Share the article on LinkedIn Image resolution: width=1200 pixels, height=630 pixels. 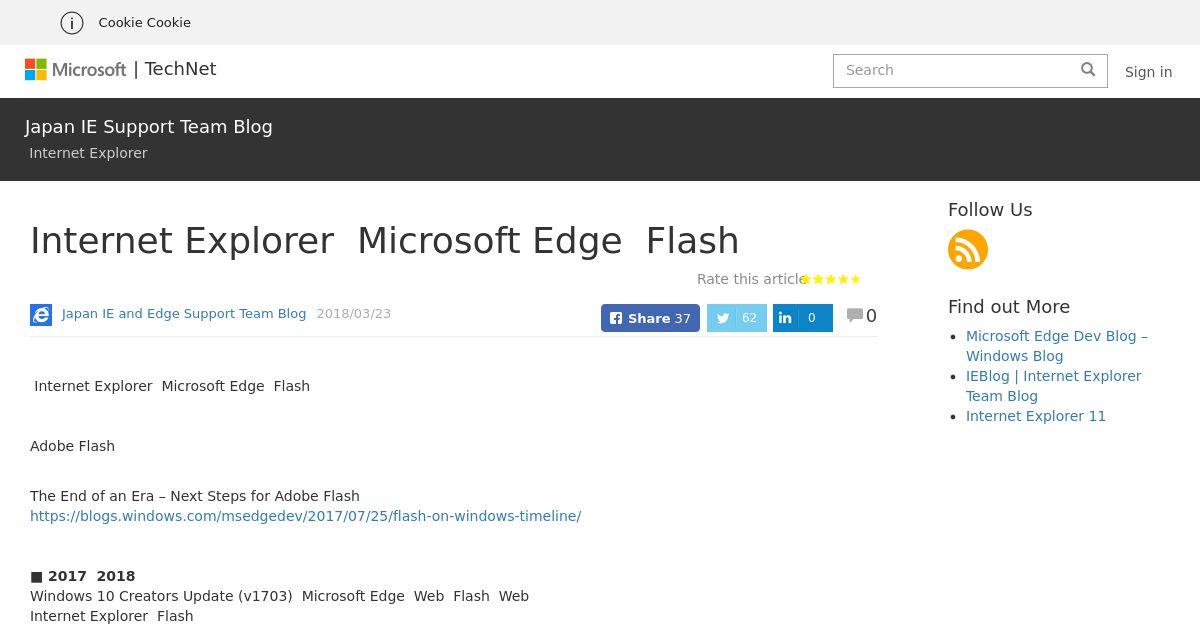(x=803, y=318)
